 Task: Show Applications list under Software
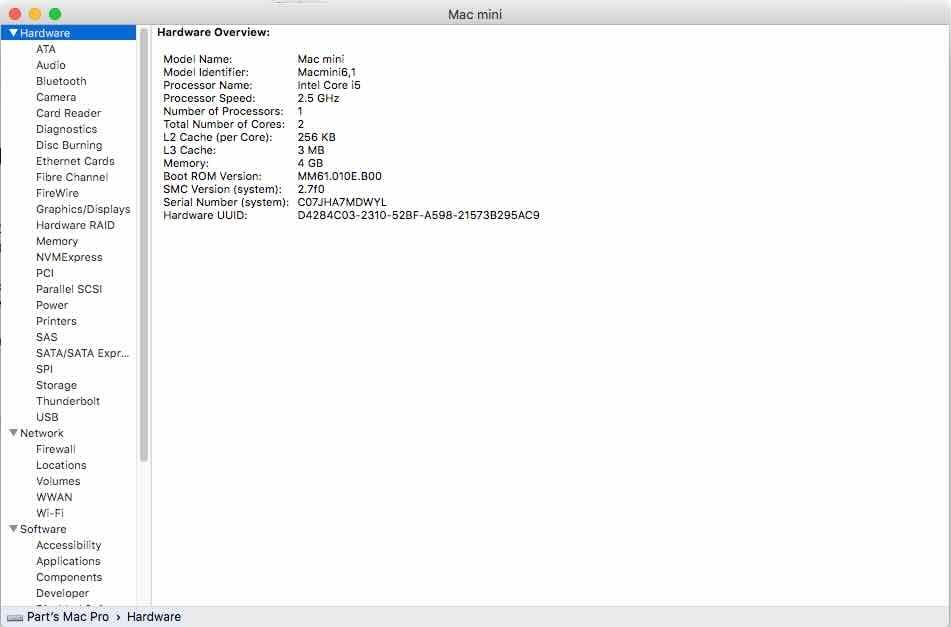[69, 562]
